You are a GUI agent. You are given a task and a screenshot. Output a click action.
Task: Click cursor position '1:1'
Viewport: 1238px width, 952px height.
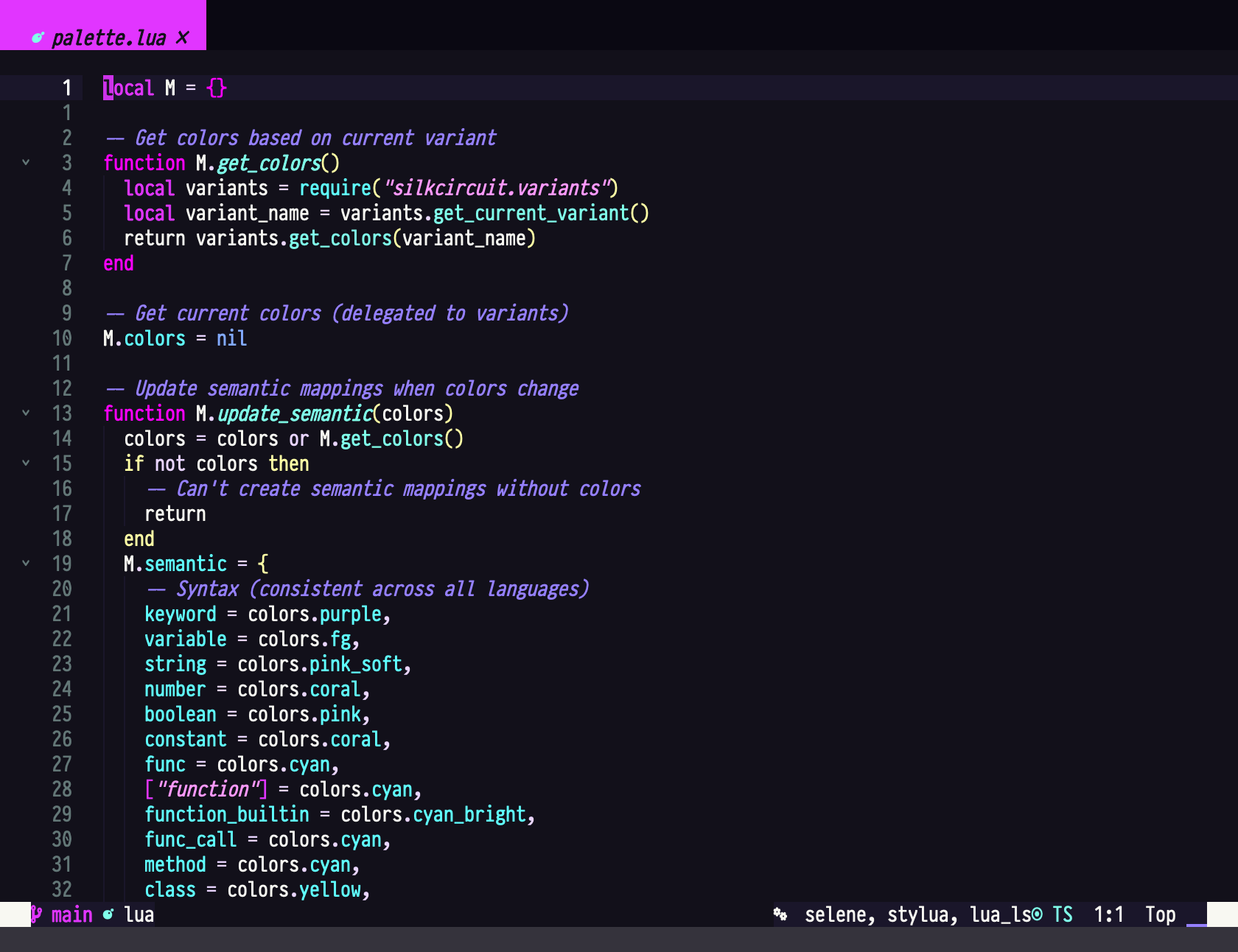[x=1109, y=914]
